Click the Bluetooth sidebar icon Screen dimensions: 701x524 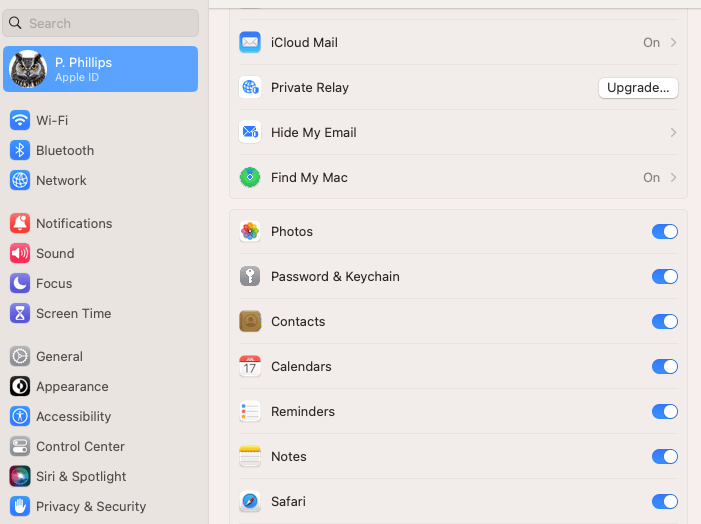(20, 150)
